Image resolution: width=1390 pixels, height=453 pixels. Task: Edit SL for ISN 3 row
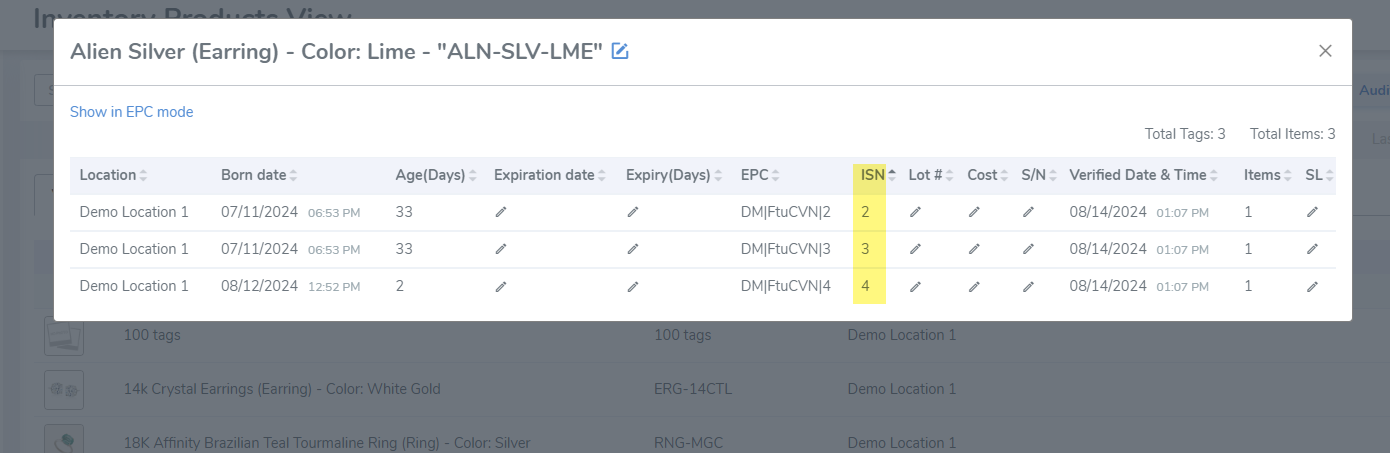pyautogui.click(x=1312, y=249)
